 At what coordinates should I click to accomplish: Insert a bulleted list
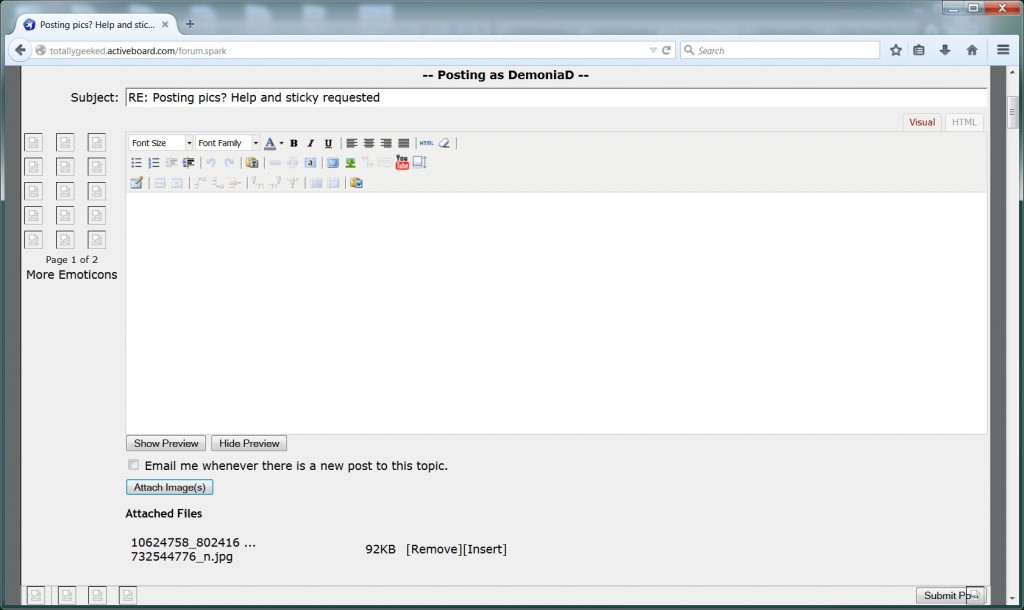pyautogui.click(x=137, y=163)
